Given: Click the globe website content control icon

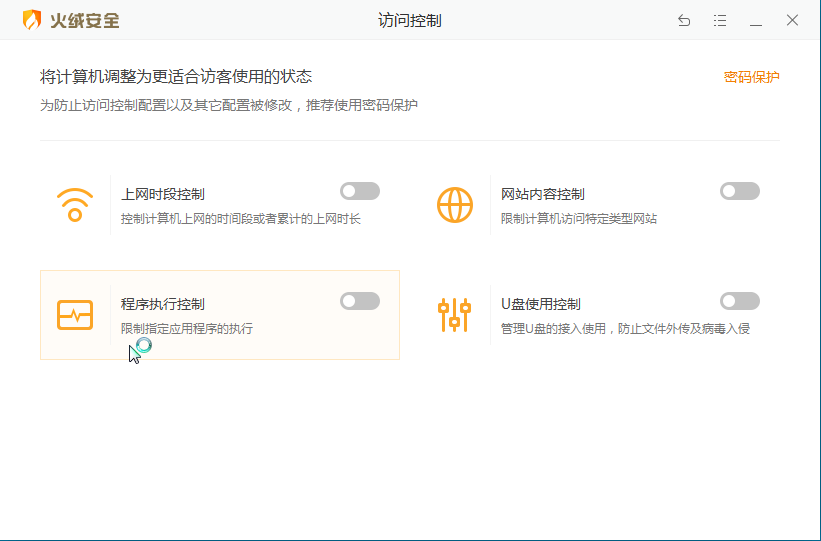Looking at the screenshot, I should (455, 205).
